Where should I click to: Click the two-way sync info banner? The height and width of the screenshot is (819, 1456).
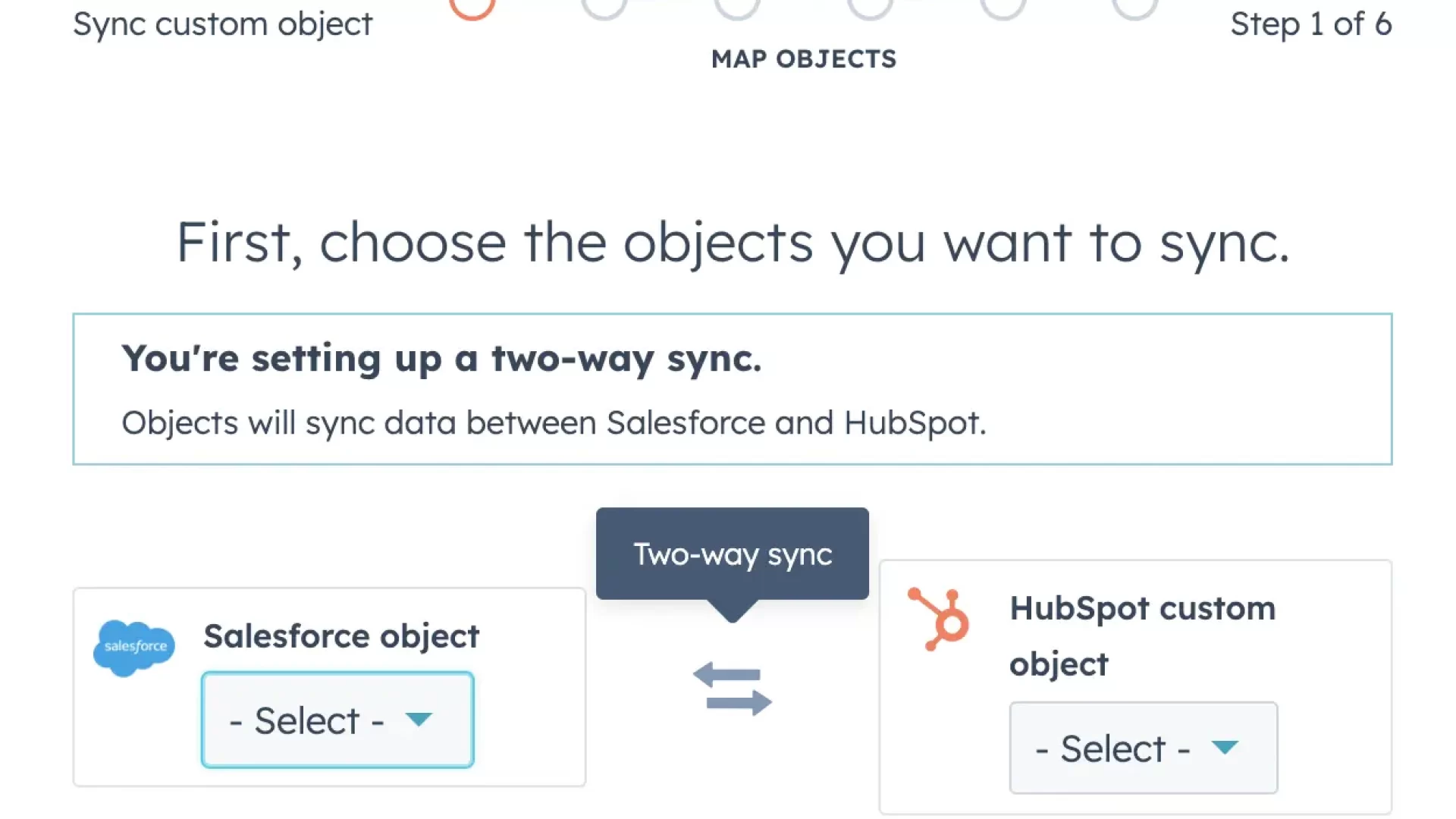click(x=731, y=387)
